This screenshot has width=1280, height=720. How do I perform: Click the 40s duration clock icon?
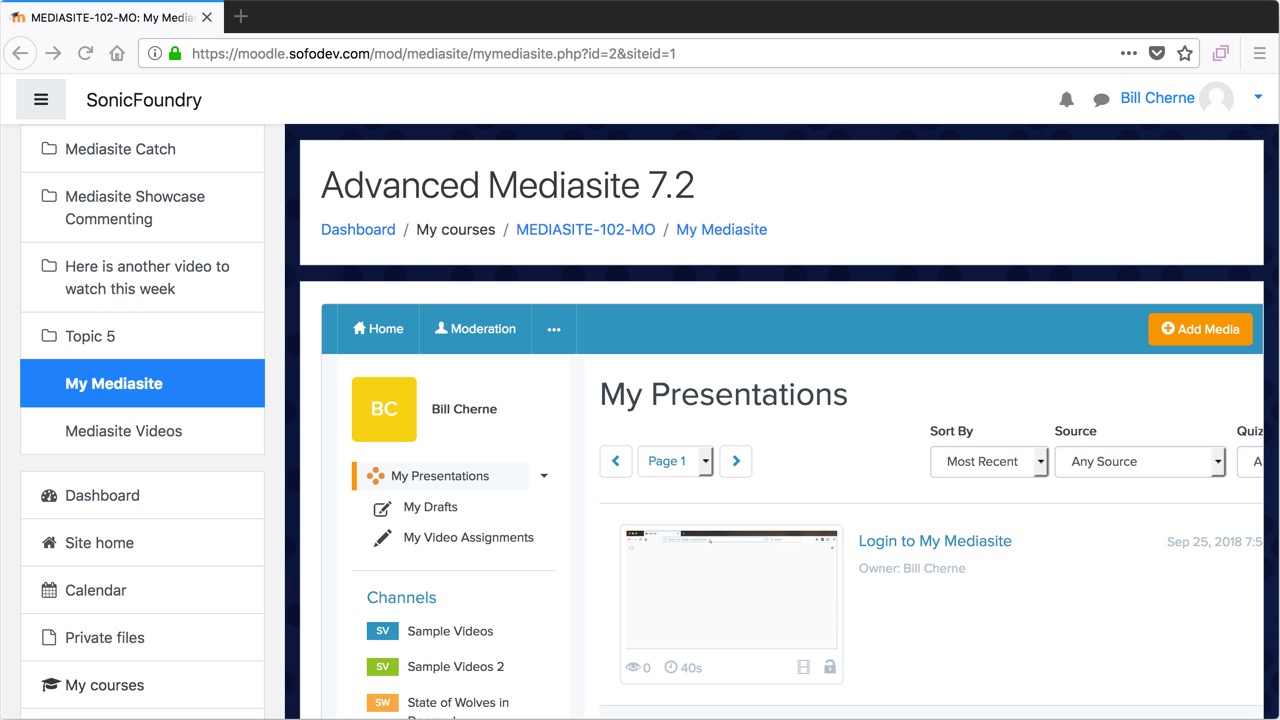[x=671, y=667]
